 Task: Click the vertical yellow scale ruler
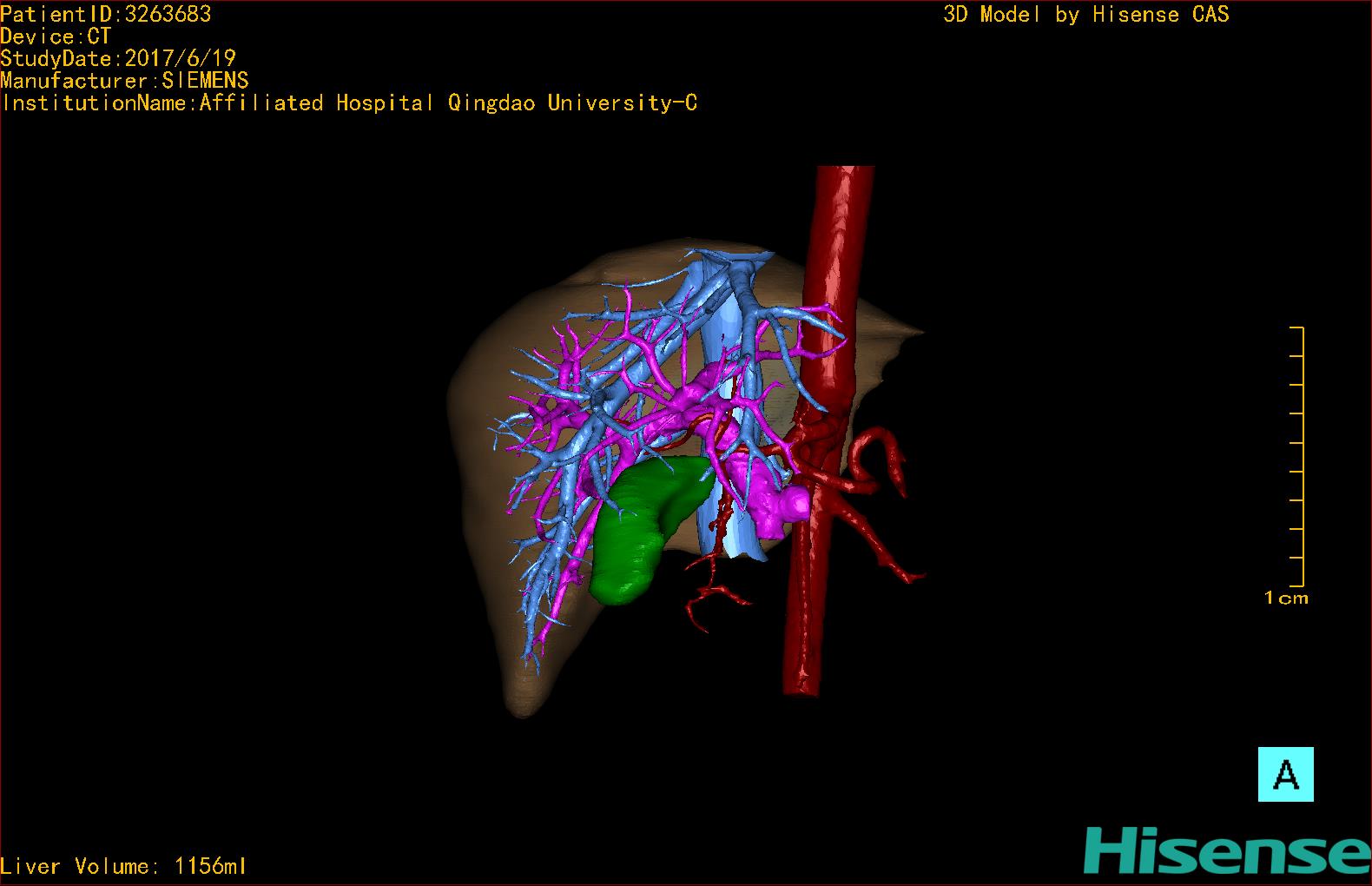pos(1297,457)
